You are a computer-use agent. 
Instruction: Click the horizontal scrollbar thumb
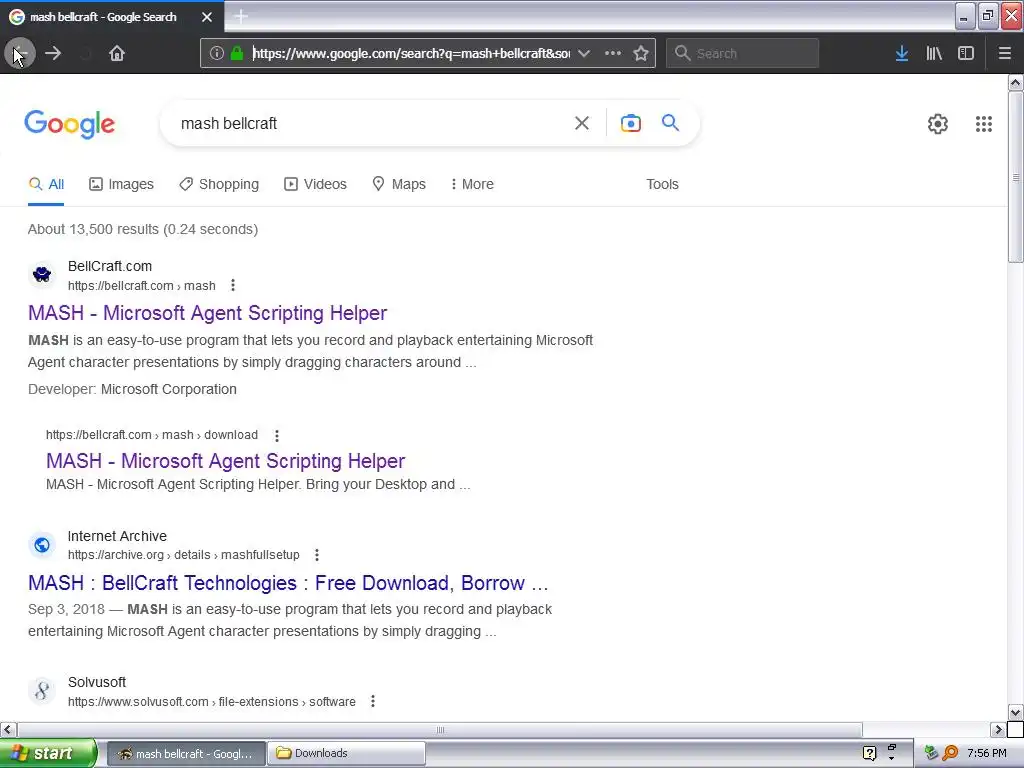pyautogui.click(x=440, y=729)
